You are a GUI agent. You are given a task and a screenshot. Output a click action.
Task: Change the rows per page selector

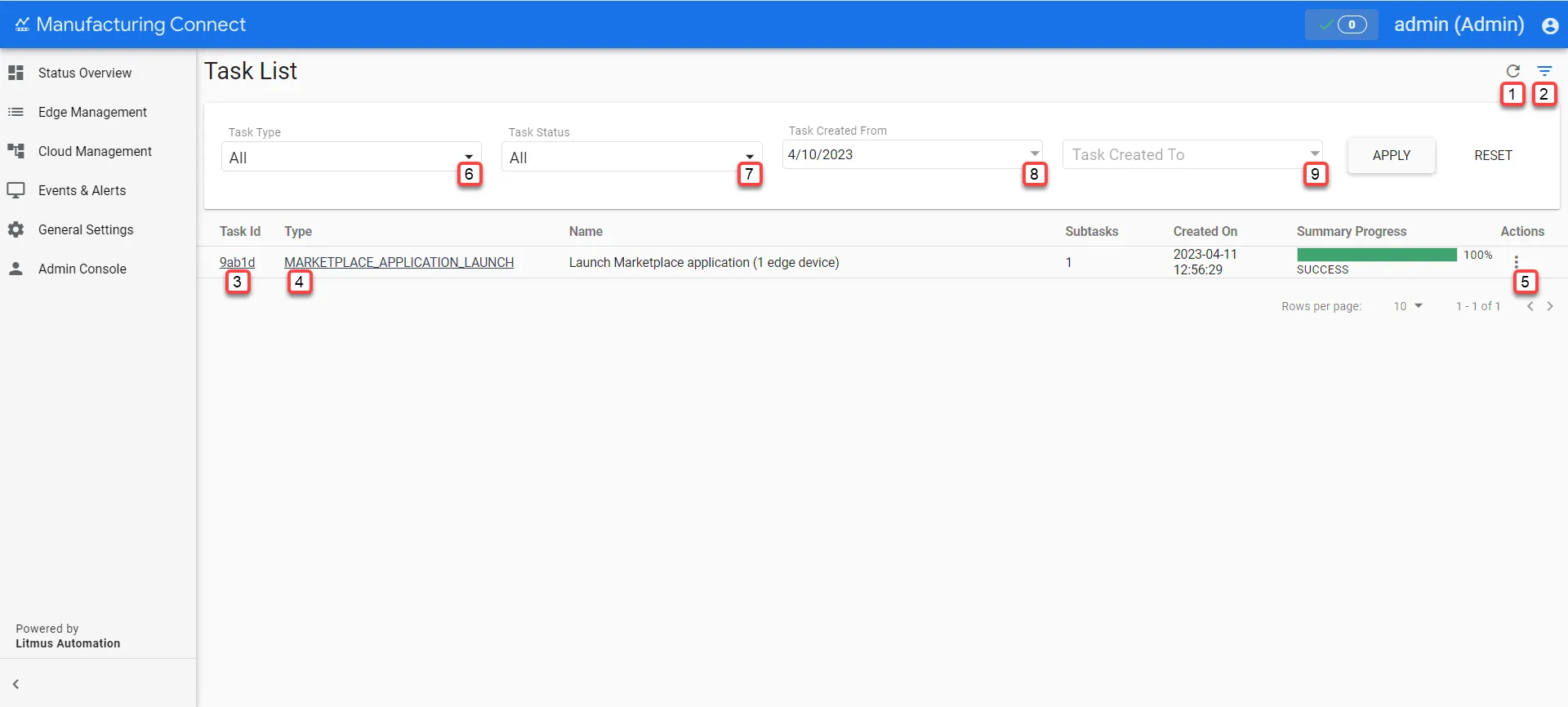[x=1408, y=306]
